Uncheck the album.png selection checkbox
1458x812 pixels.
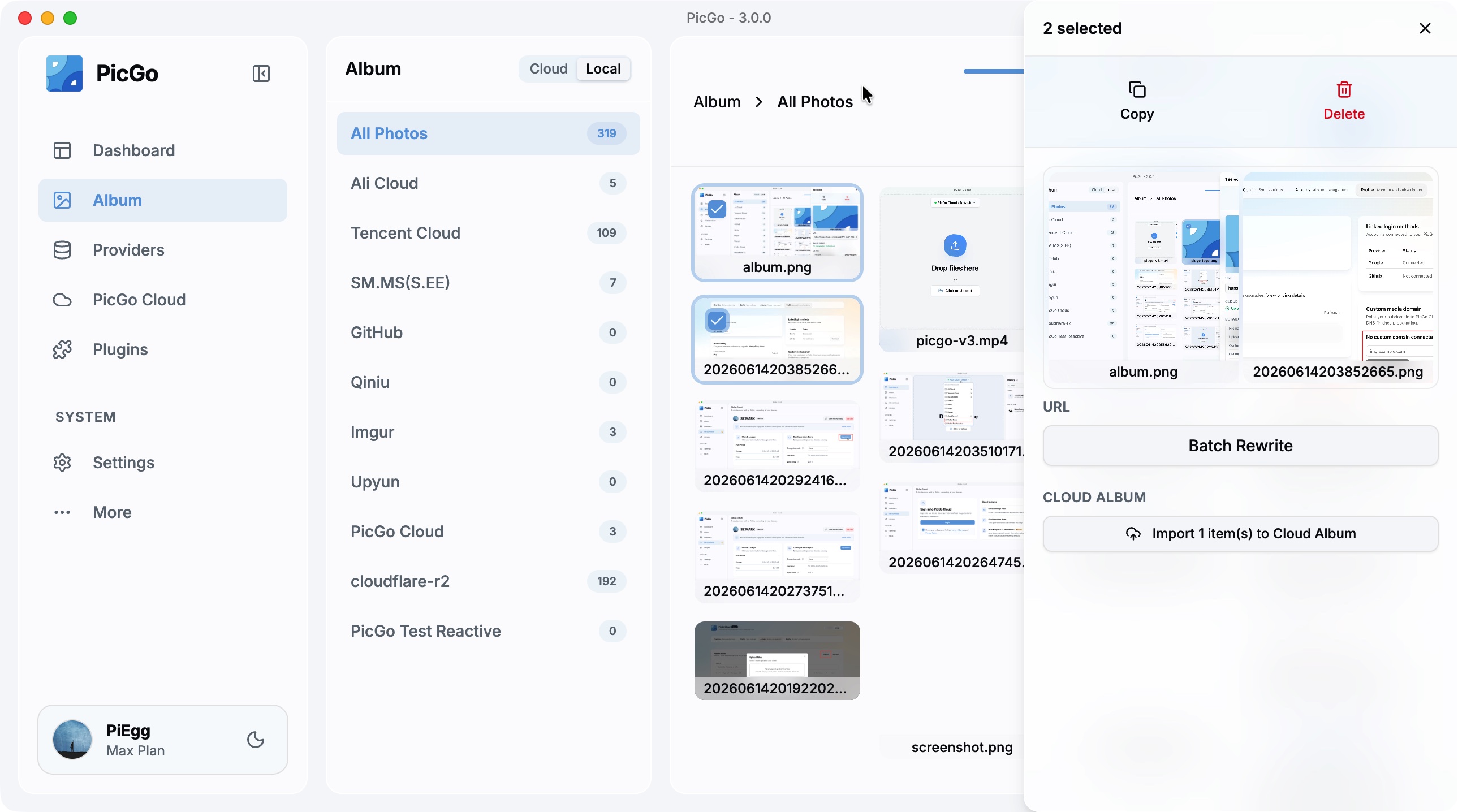tap(717, 209)
